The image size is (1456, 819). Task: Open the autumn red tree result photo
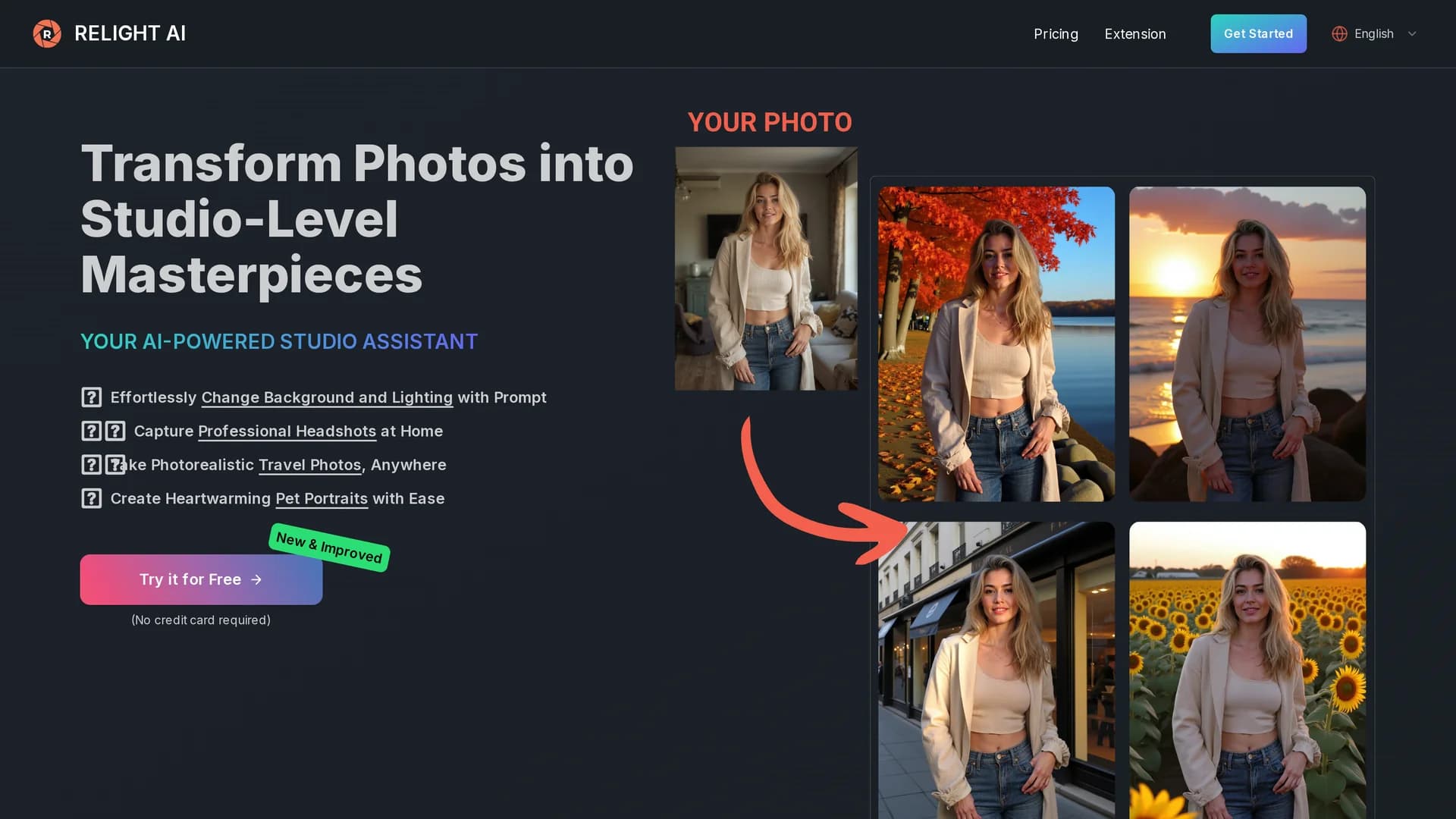pos(996,344)
